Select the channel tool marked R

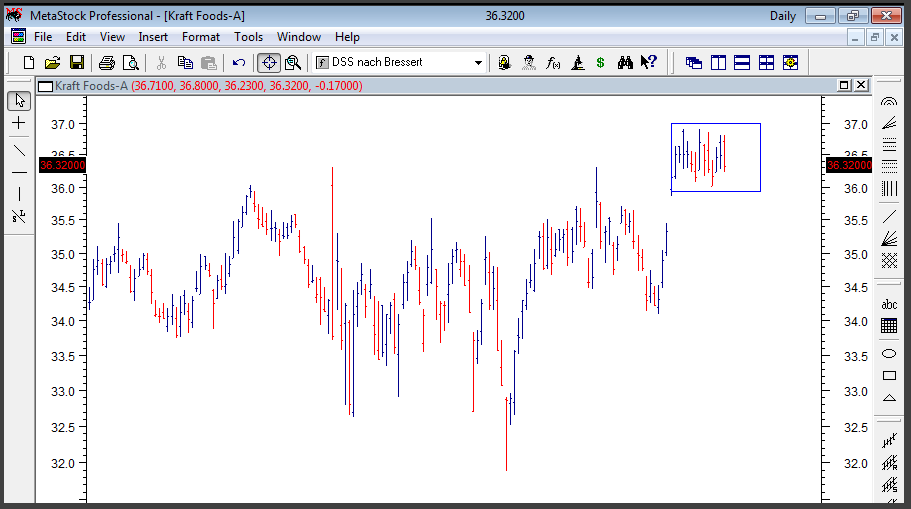point(889,463)
